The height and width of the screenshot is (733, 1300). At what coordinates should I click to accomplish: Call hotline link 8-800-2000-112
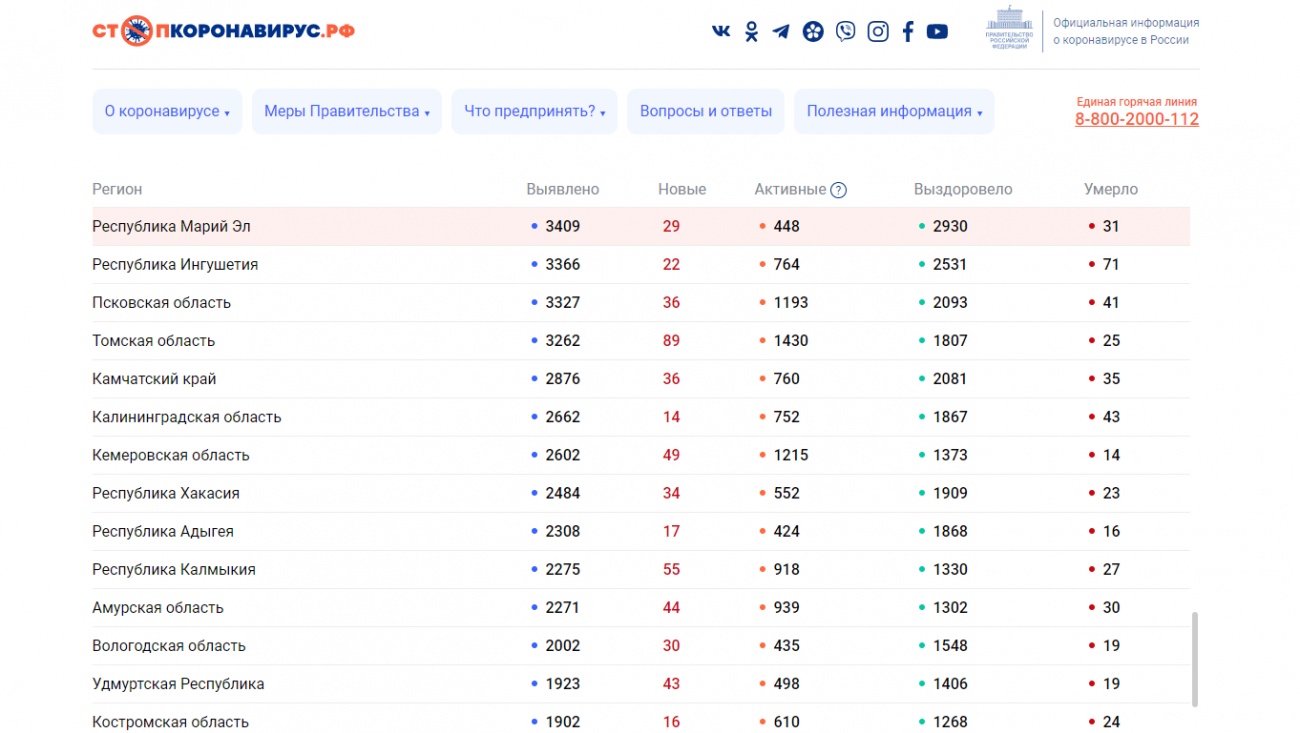coord(1136,120)
